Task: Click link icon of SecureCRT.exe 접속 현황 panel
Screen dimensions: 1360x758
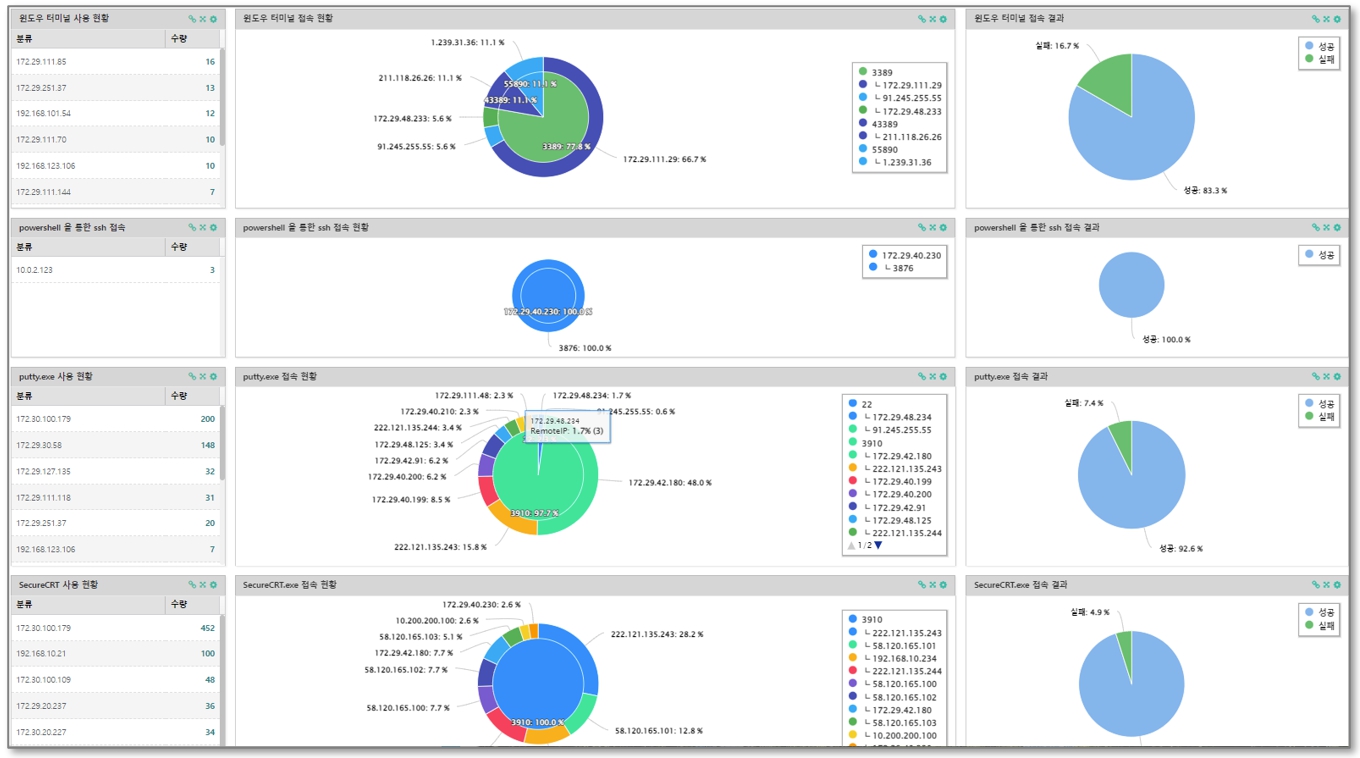Action: (922, 585)
